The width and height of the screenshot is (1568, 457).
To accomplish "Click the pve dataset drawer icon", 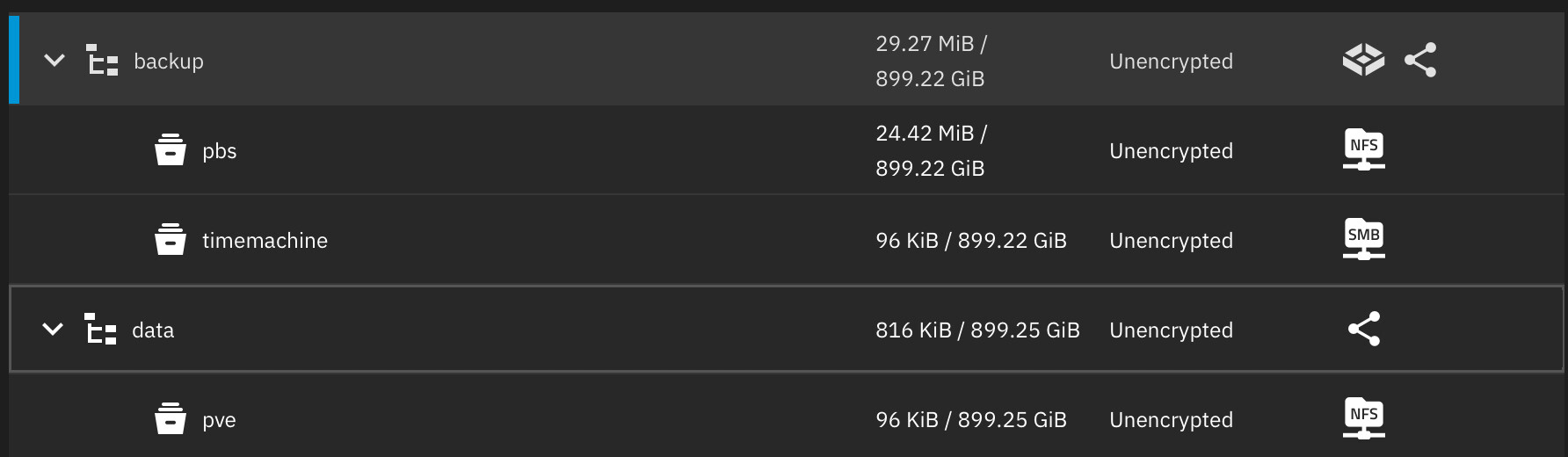I will (170, 419).
